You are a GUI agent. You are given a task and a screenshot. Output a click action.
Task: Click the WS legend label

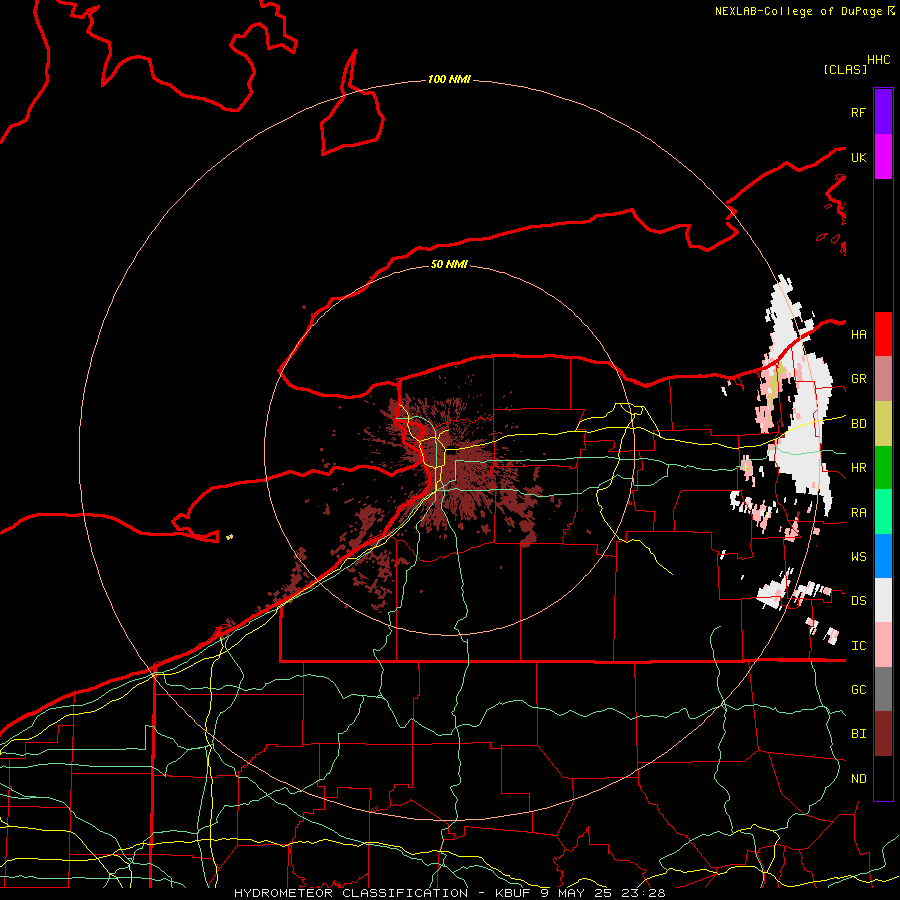pyautogui.click(x=858, y=557)
